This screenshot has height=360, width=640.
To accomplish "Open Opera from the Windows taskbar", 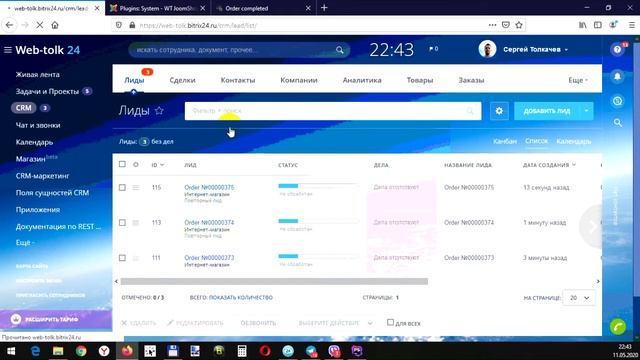I will 265,351.
